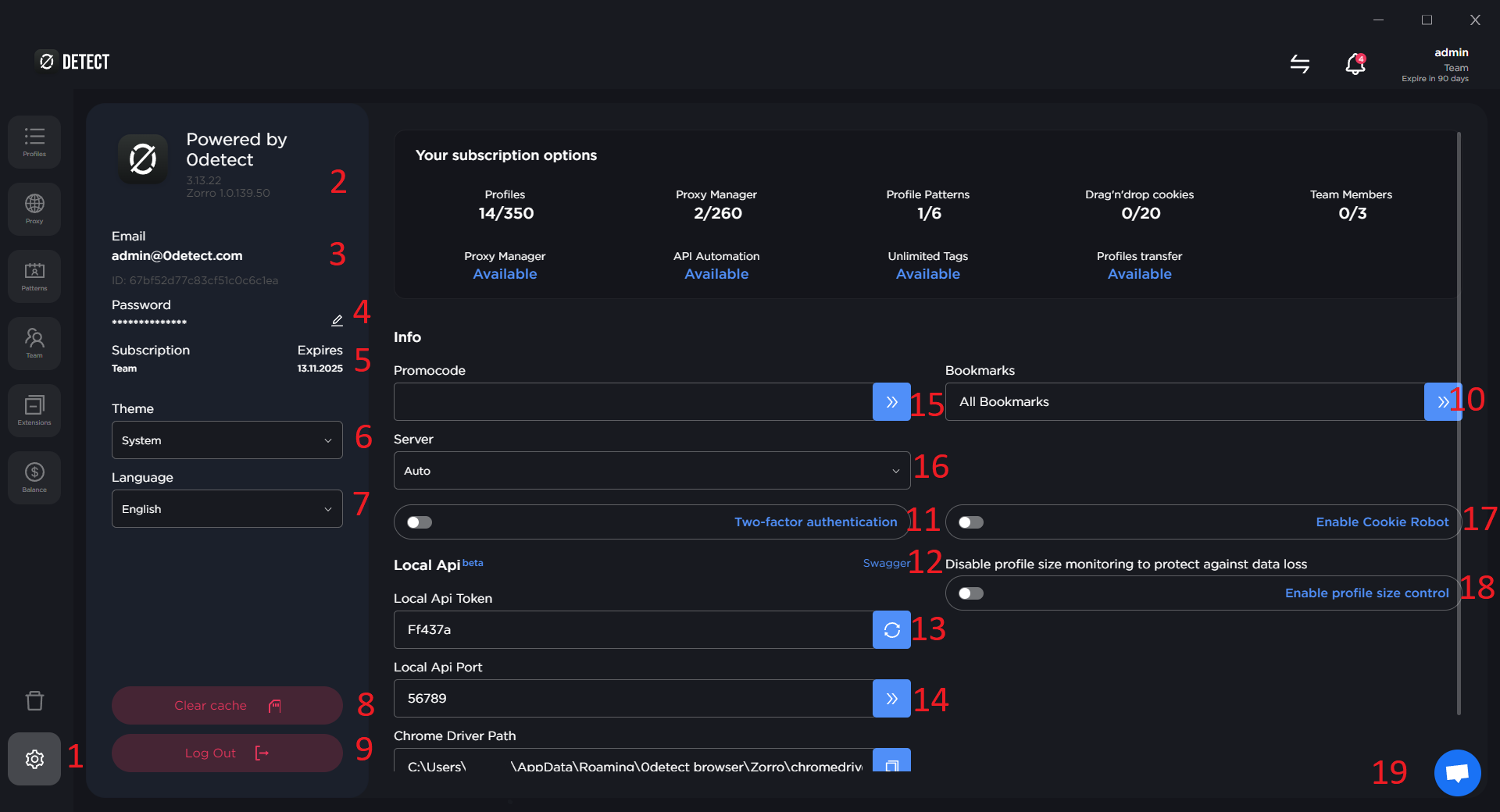The image size is (1500, 812).
Task: Open the Swagger link
Action: 886,564
